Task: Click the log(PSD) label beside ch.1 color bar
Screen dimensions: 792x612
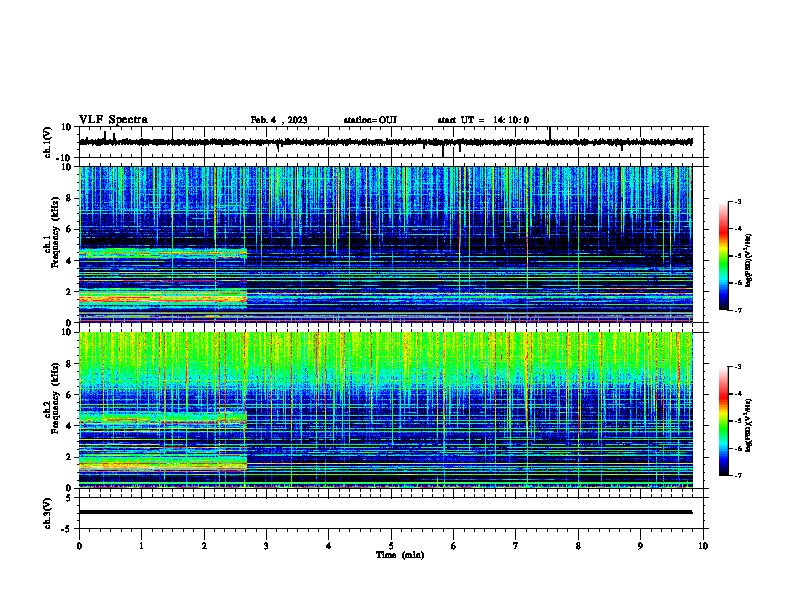Action: click(749, 261)
